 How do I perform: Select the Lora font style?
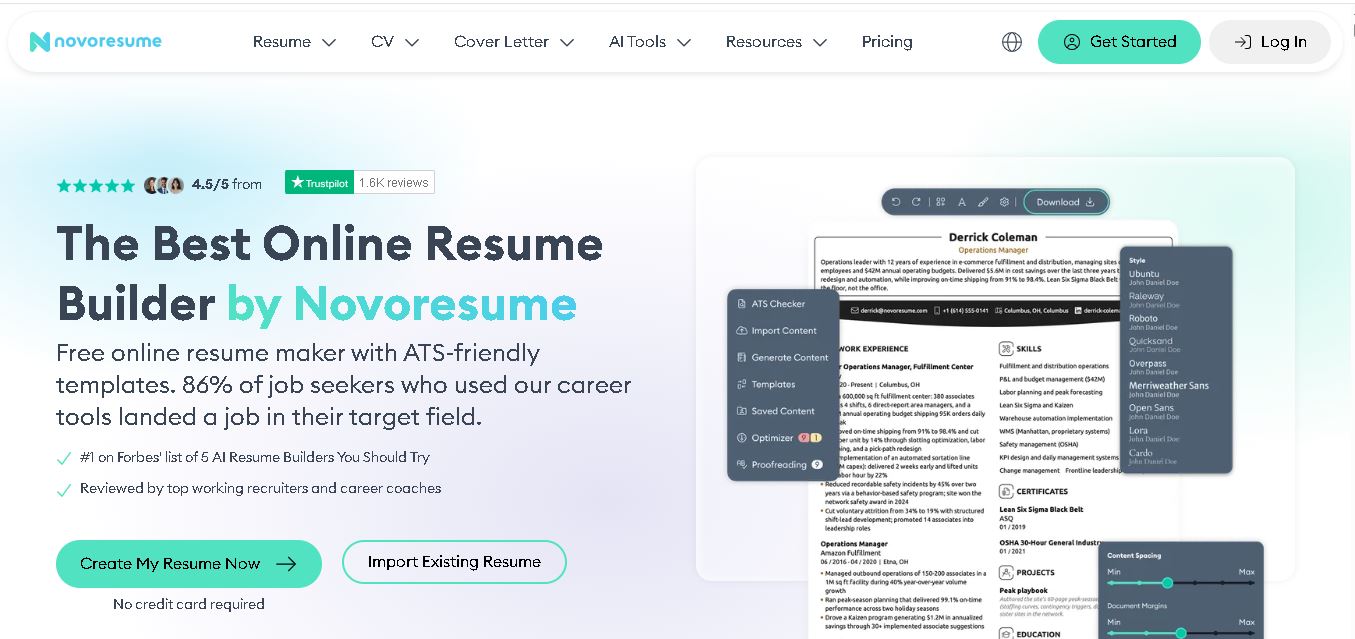click(x=1152, y=434)
